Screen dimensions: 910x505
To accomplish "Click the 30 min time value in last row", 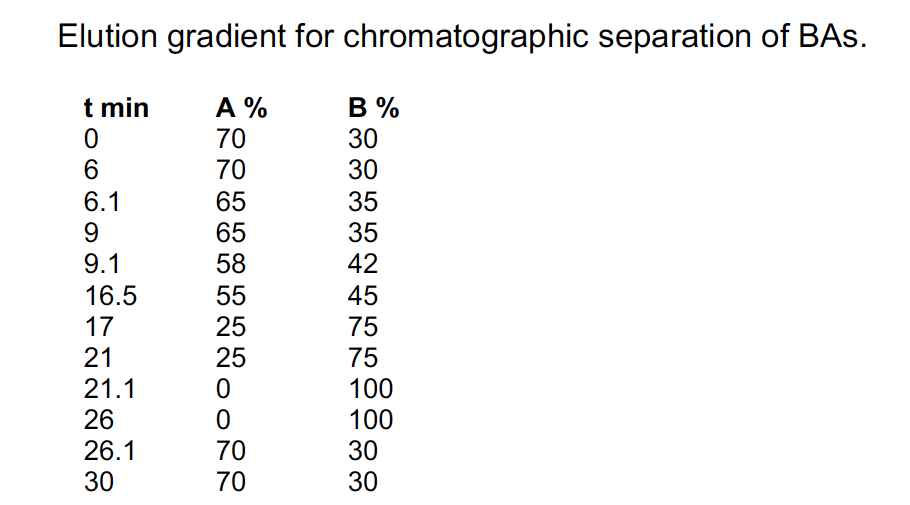I will pos(99,482).
